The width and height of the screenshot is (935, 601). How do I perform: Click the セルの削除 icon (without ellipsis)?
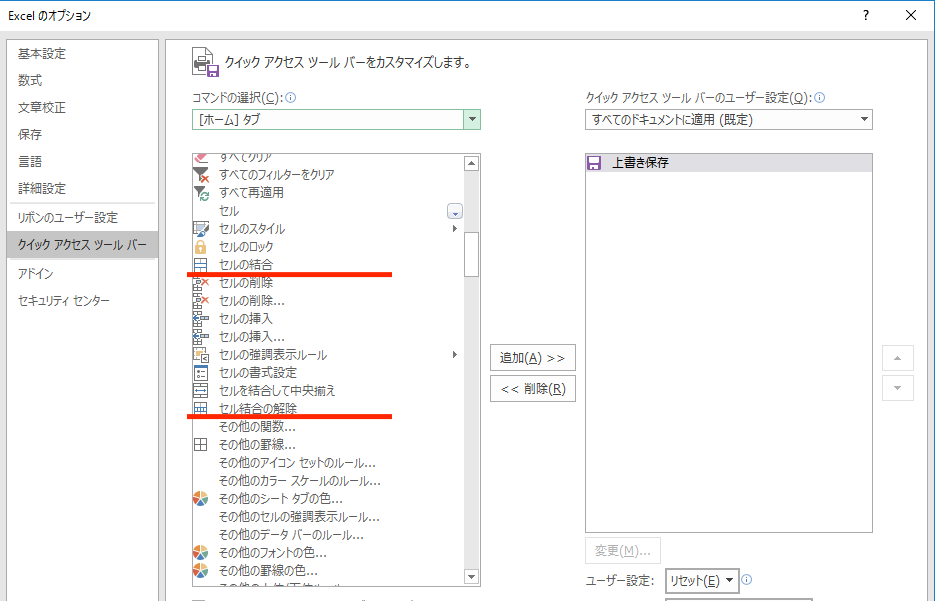pyautogui.click(x=201, y=283)
